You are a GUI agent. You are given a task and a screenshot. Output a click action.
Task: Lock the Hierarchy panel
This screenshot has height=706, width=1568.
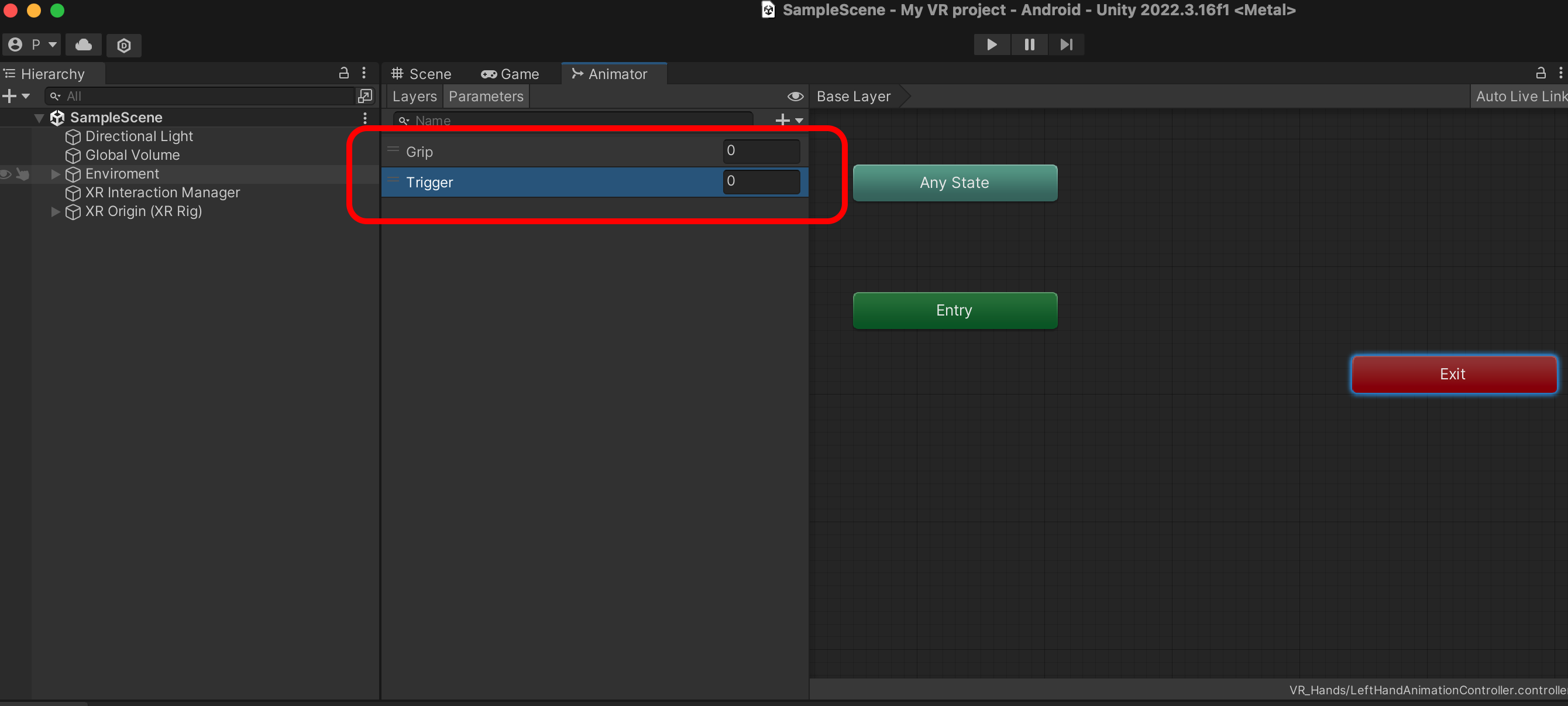[344, 73]
